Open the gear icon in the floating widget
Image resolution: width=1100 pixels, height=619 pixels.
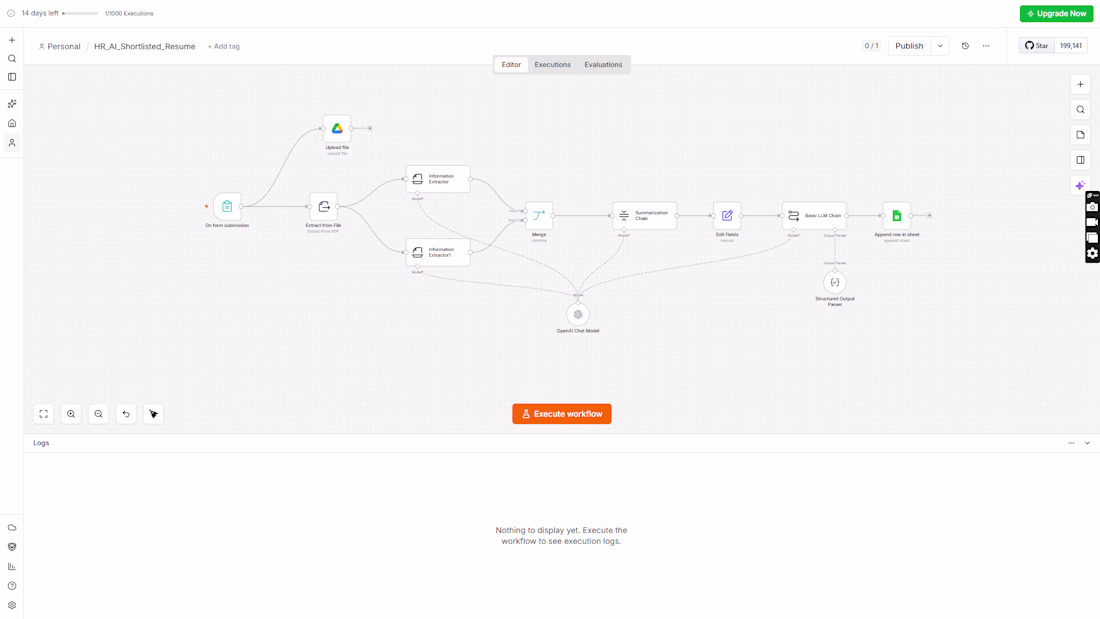point(1092,253)
